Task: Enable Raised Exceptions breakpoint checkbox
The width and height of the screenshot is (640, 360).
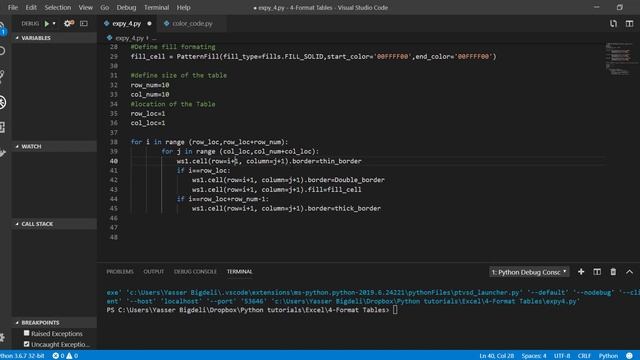Action: tap(27, 333)
